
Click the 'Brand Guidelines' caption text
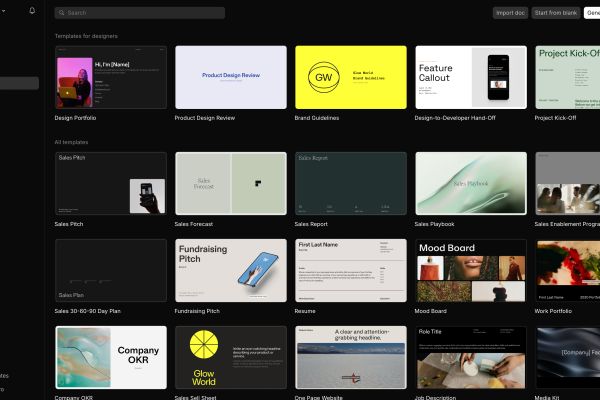click(x=317, y=118)
